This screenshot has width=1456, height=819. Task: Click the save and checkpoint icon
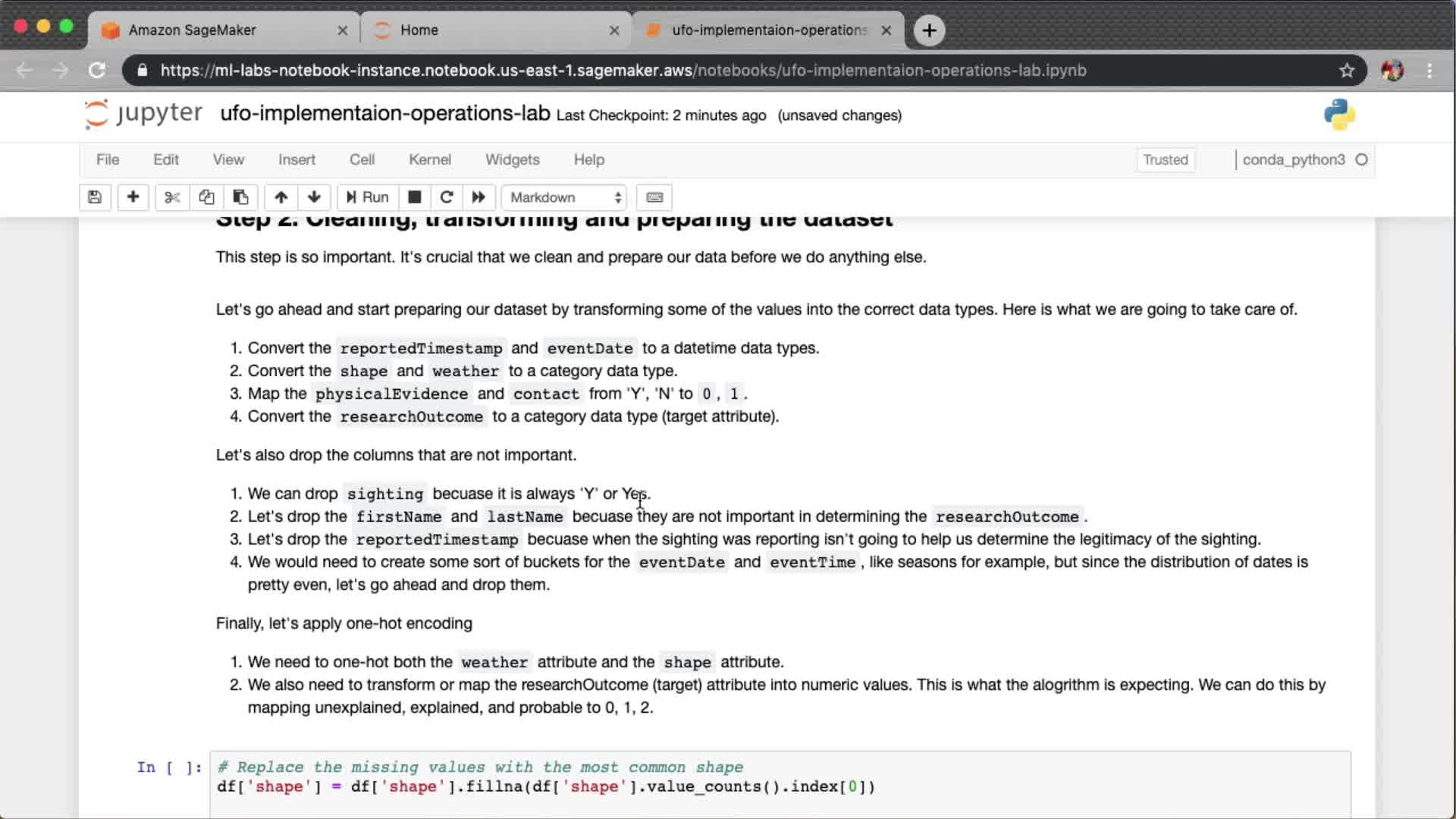pyautogui.click(x=95, y=197)
